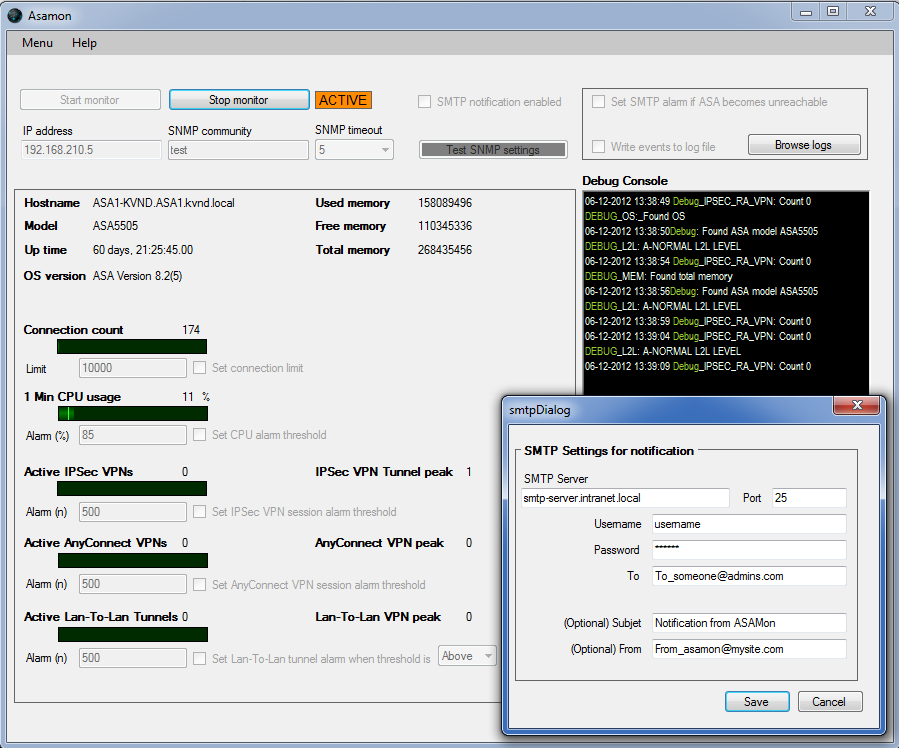Expand the SNMP timeout dropdown

coord(385,150)
